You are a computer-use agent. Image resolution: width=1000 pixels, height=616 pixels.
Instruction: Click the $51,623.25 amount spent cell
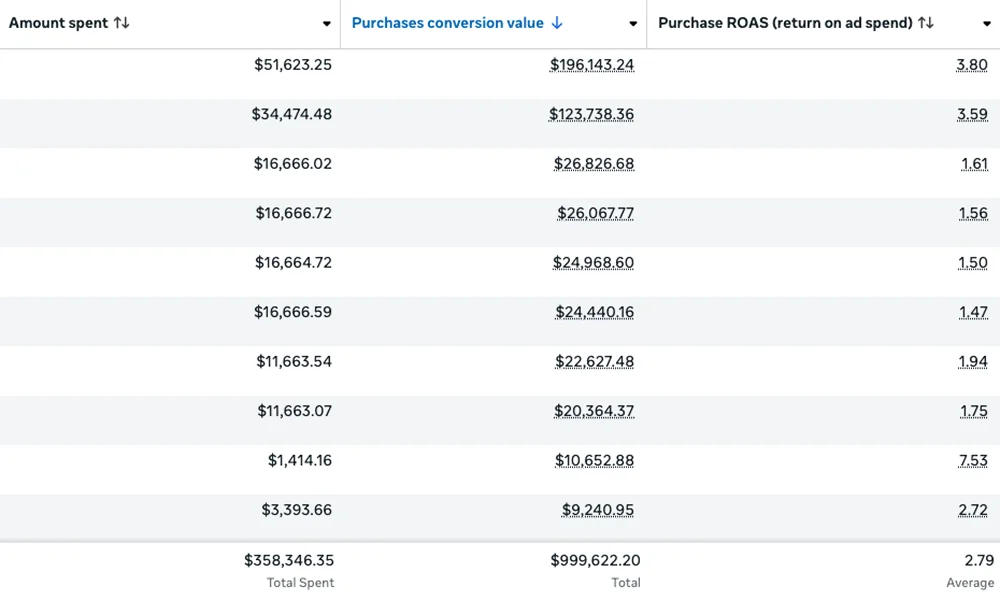(x=292, y=65)
